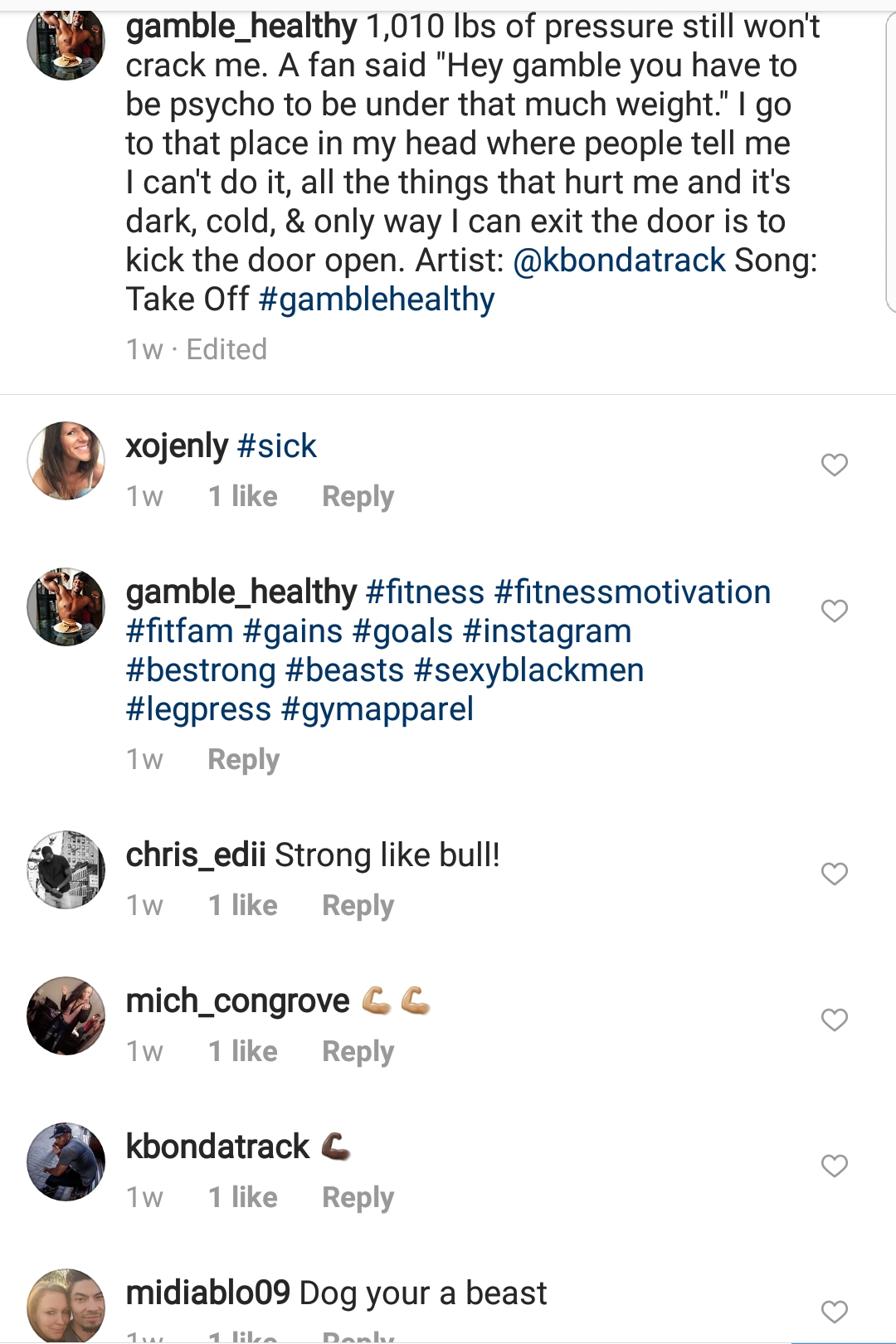Tap heart icon beside kbondatrack's comment
This screenshot has height=1344, width=896.
coord(834,1166)
